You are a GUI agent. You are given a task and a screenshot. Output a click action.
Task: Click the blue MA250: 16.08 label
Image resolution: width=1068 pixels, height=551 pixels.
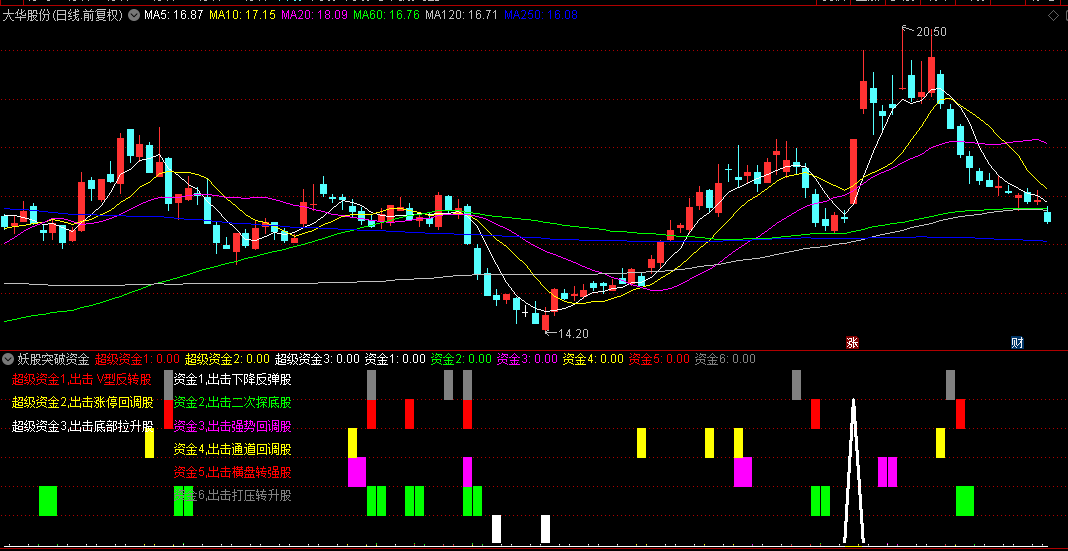541,14
